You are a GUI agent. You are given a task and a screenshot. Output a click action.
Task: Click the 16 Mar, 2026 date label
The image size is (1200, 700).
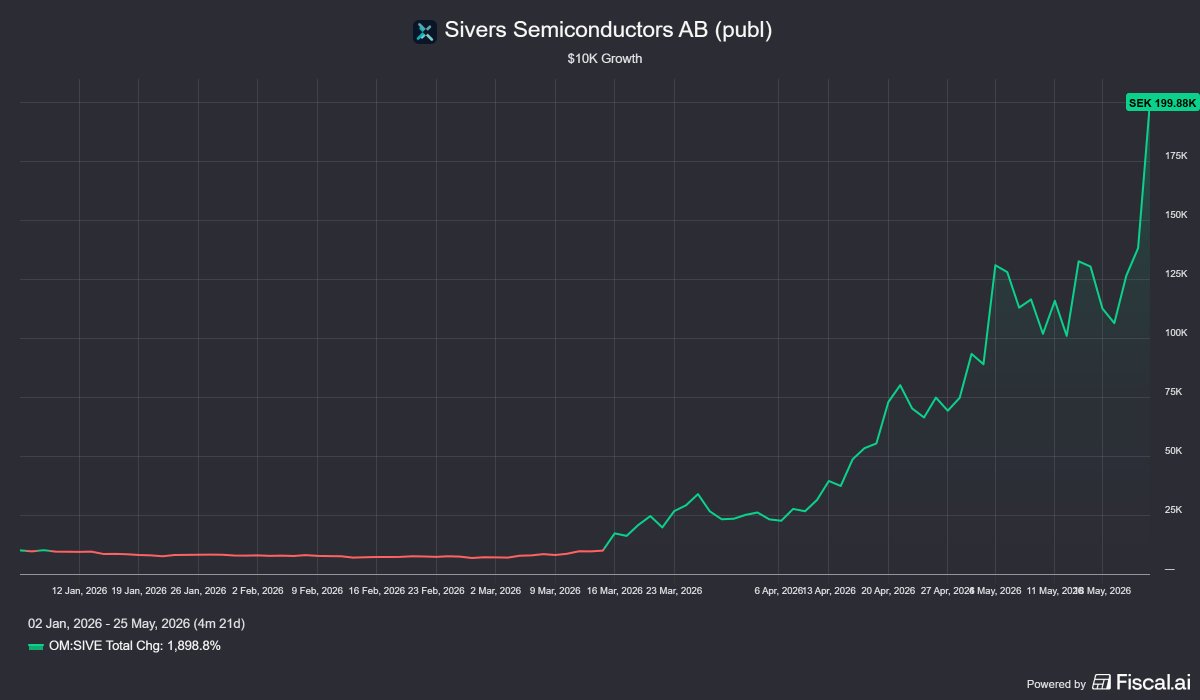(x=615, y=591)
